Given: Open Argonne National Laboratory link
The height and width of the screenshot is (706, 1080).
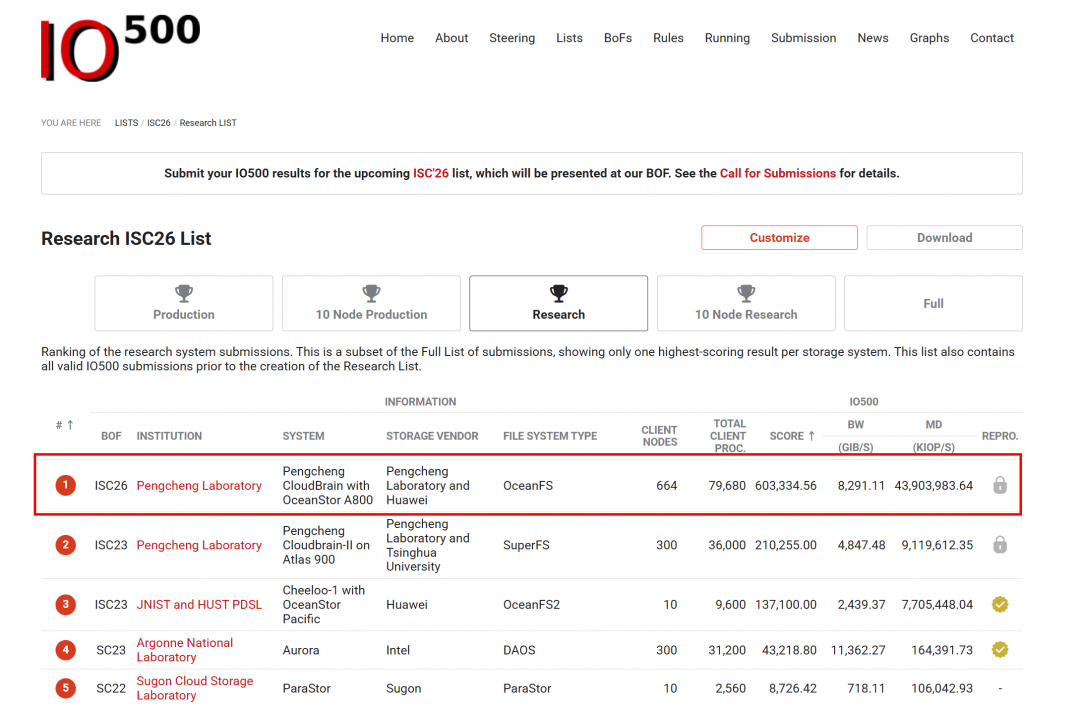Looking at the screenshot, I should (185, 650).
